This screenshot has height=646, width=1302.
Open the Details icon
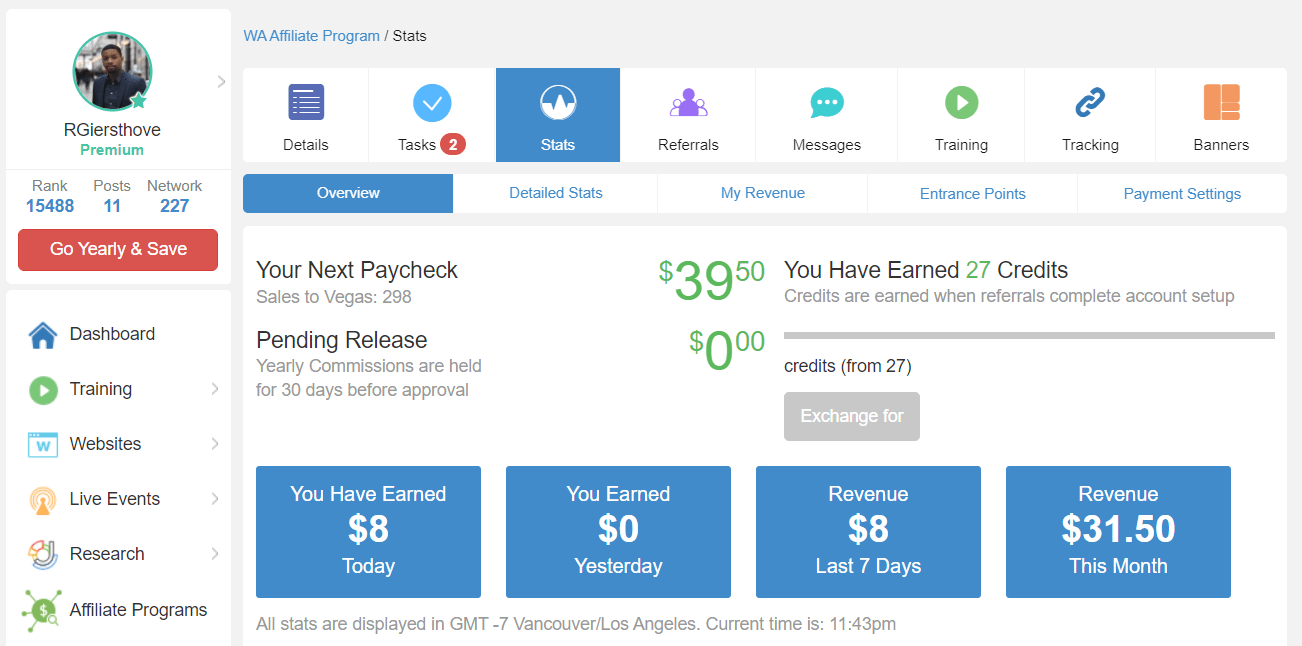tap(306, 102)
